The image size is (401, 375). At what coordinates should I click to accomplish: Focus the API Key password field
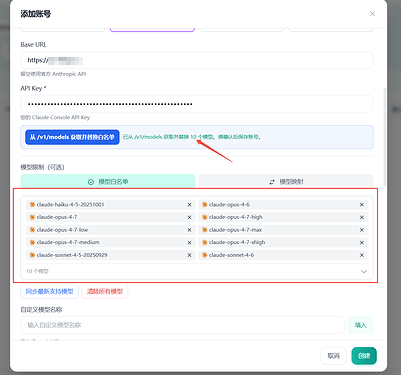(197, 104)
